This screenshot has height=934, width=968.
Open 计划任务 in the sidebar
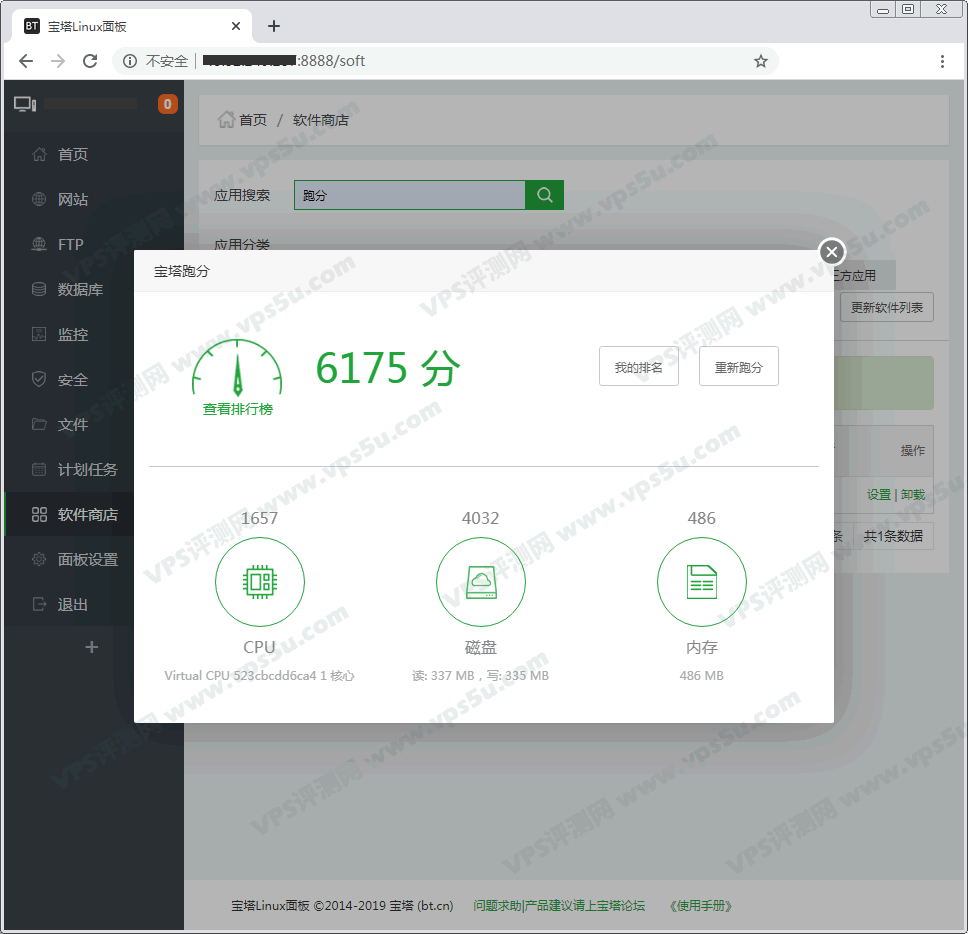[87, 470]
